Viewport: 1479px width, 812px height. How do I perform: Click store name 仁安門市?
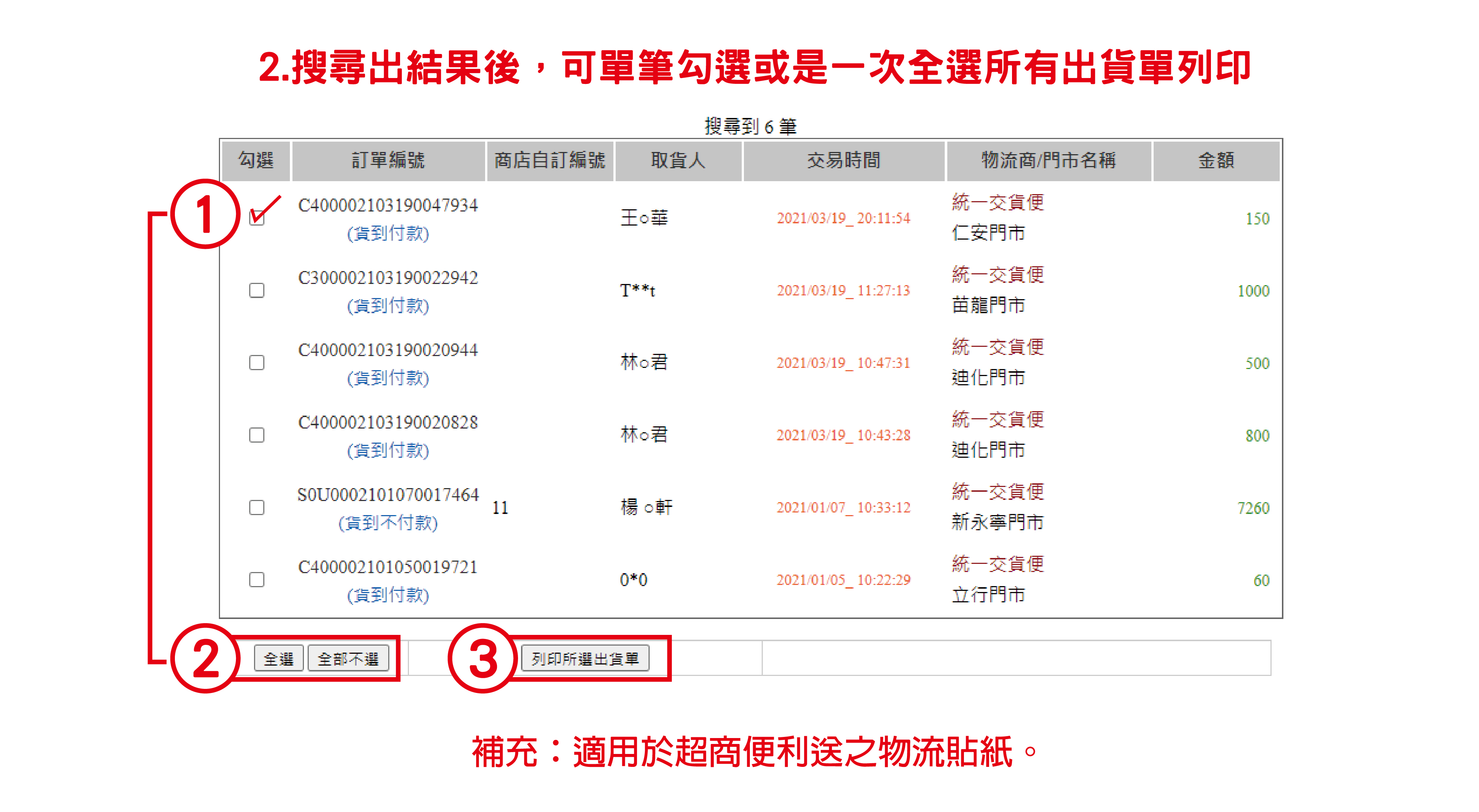click(x=988, y=233)
